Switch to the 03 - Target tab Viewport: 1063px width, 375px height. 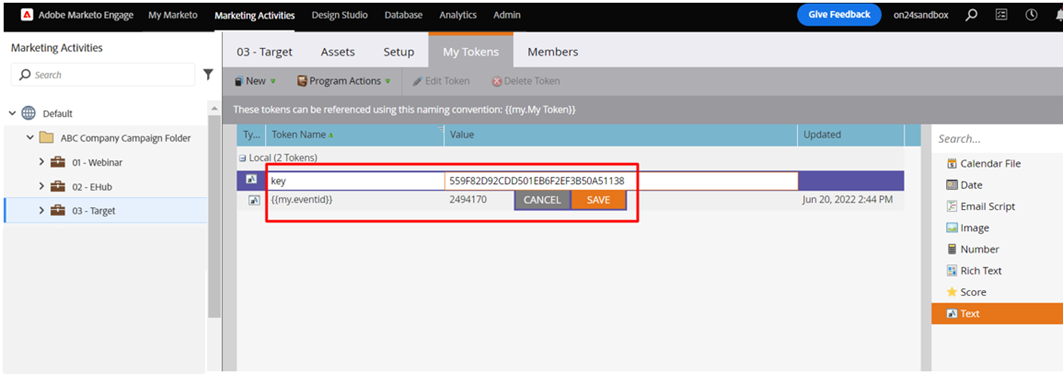click(264, 52)
